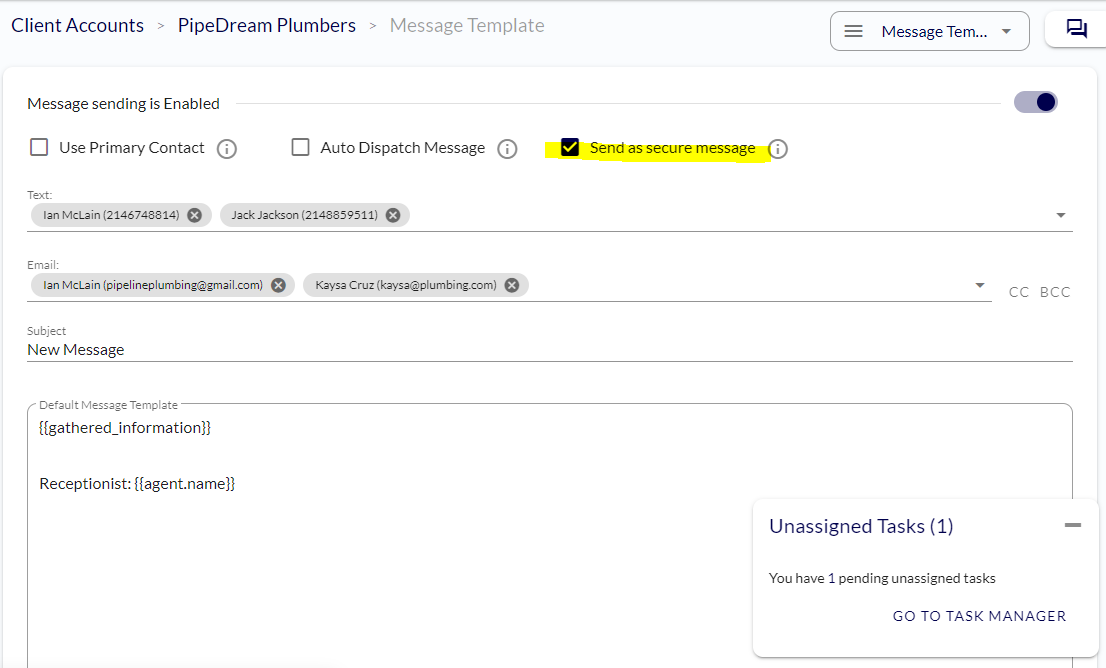Remove Ian McLain from the Text recipients

coord(195,214)
